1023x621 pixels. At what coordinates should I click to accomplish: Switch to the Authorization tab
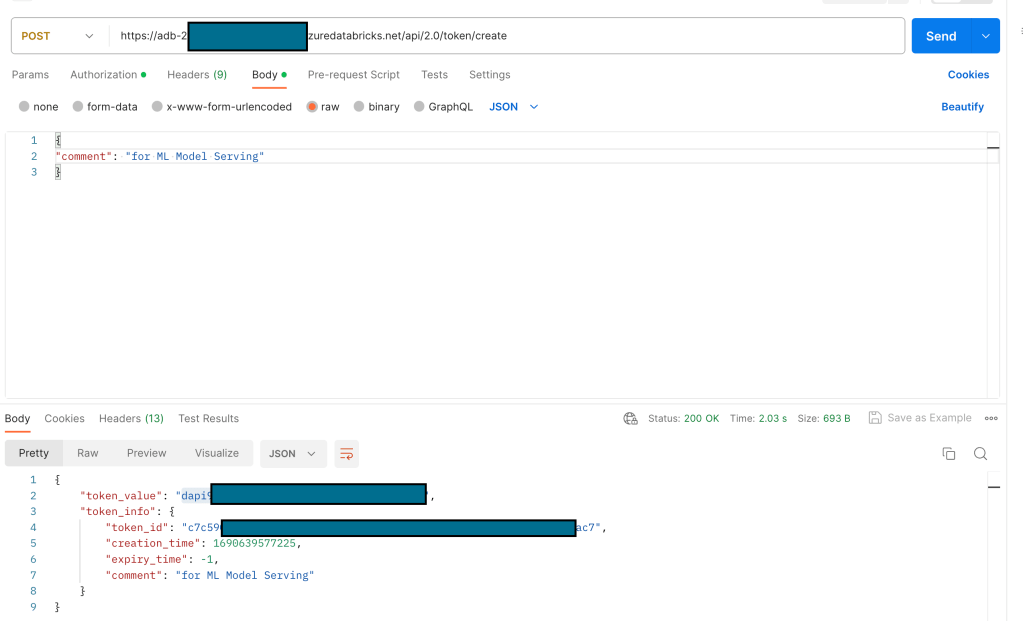(x=104, y=75)
